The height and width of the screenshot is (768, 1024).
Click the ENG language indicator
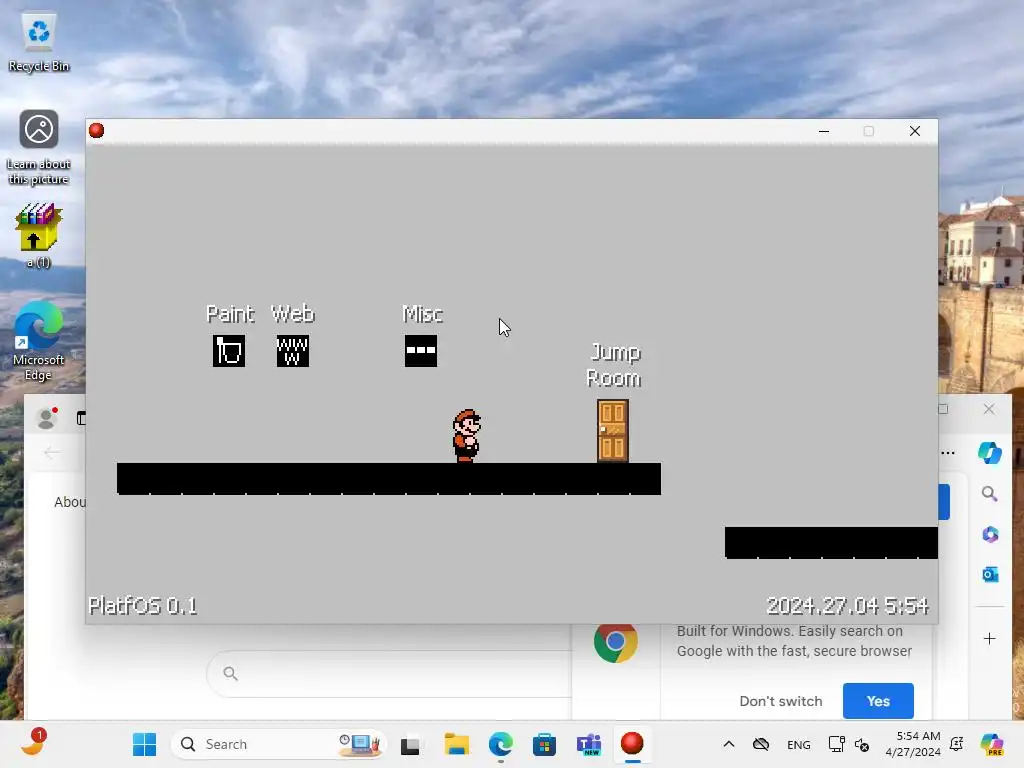point(799,744)
